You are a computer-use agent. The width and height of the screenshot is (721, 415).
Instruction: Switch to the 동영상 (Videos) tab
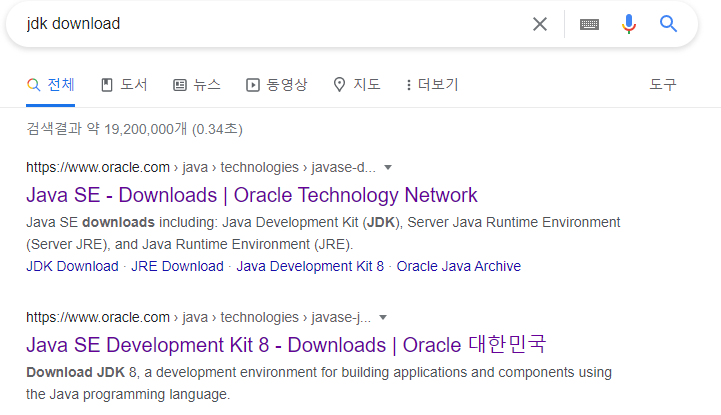(276, 85)
